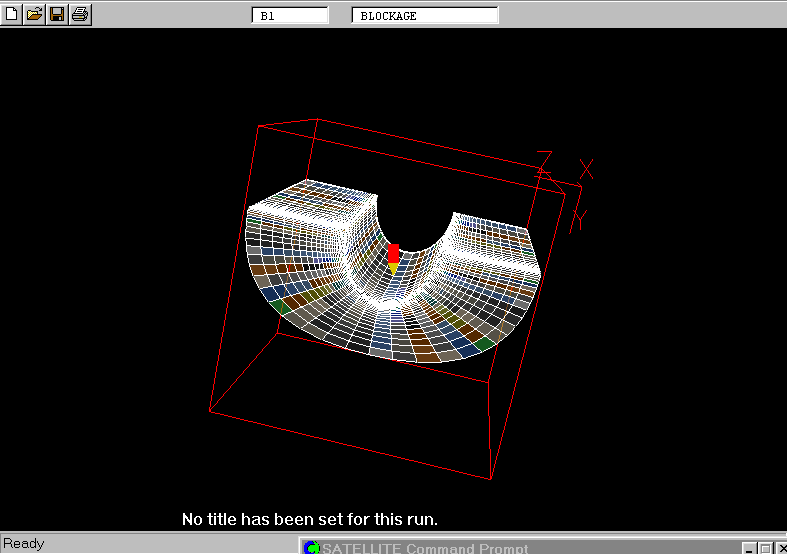Click the SATELLITE Command Prompt window icon
This screenshot has width=787, height=554.
pyautogui.click(x=312, y=547)
